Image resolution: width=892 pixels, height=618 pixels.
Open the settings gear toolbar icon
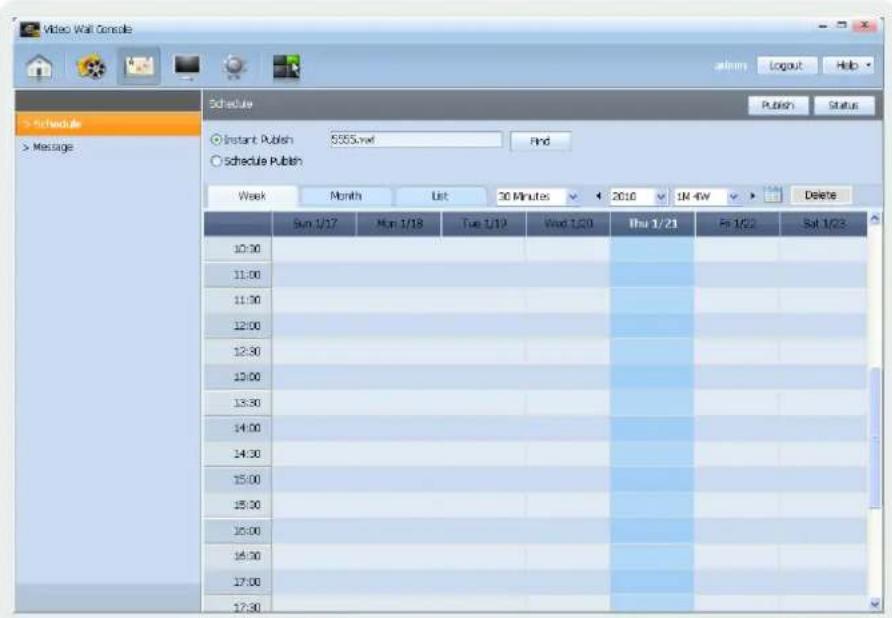tap(235, 67)
